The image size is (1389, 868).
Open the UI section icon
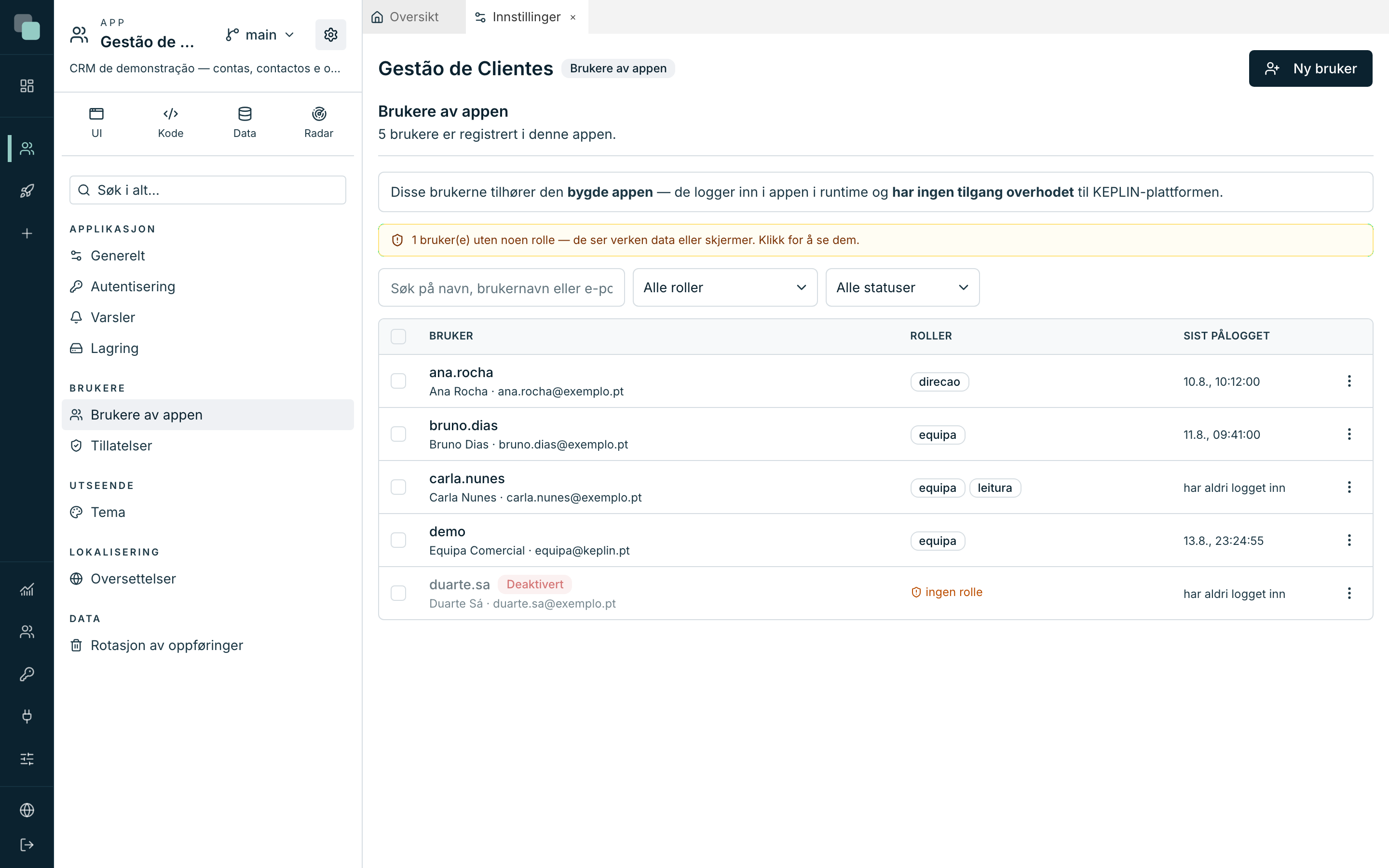[96, 114]
